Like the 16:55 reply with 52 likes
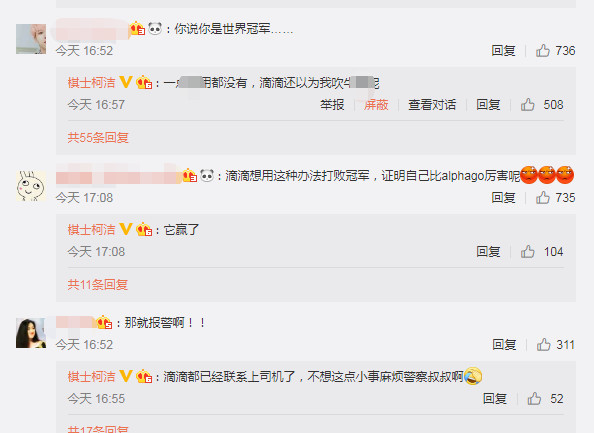Image resolution: width=594 pixels, height=433 pixels. click(535, 399)
